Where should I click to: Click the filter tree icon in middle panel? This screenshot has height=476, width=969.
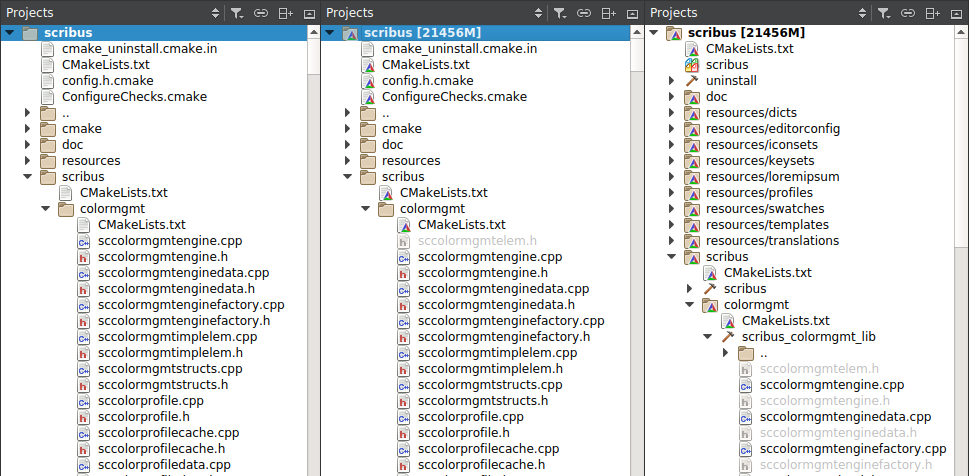coord(559,13)
